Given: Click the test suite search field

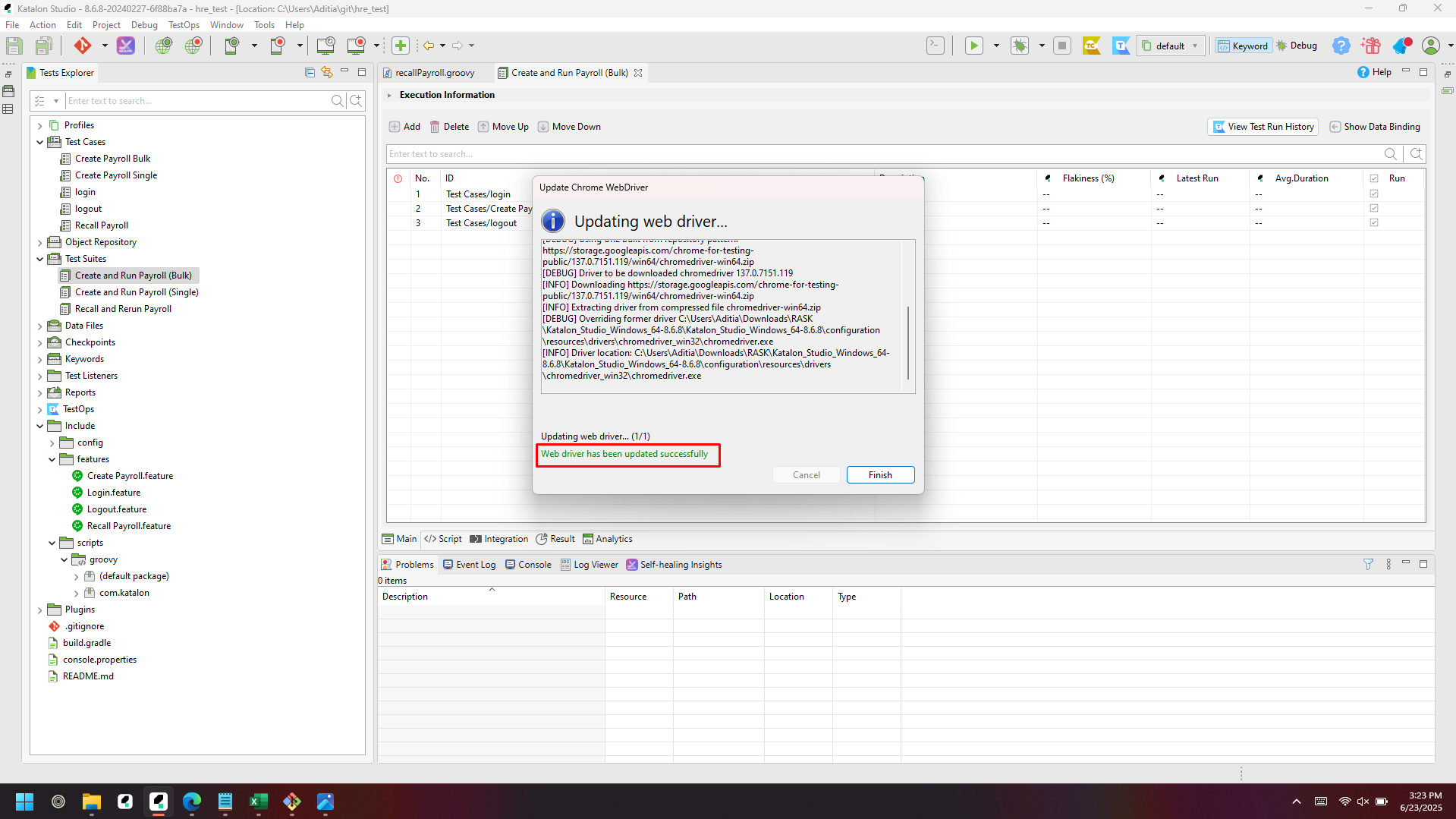Looking at the screenshot, I should (x=884, y=154).
